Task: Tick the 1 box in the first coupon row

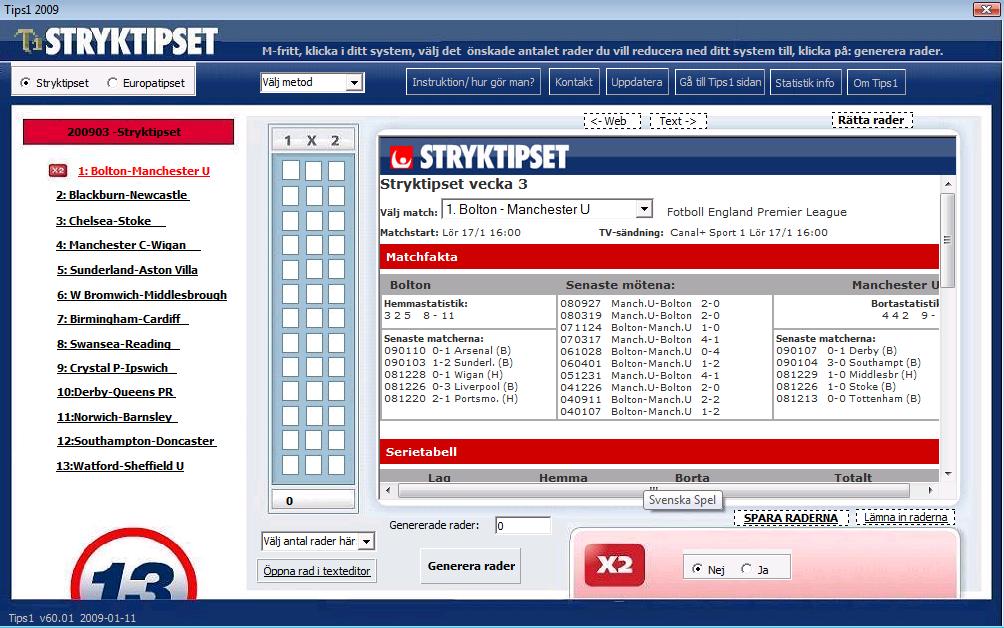Action: (x=290, y=171)
